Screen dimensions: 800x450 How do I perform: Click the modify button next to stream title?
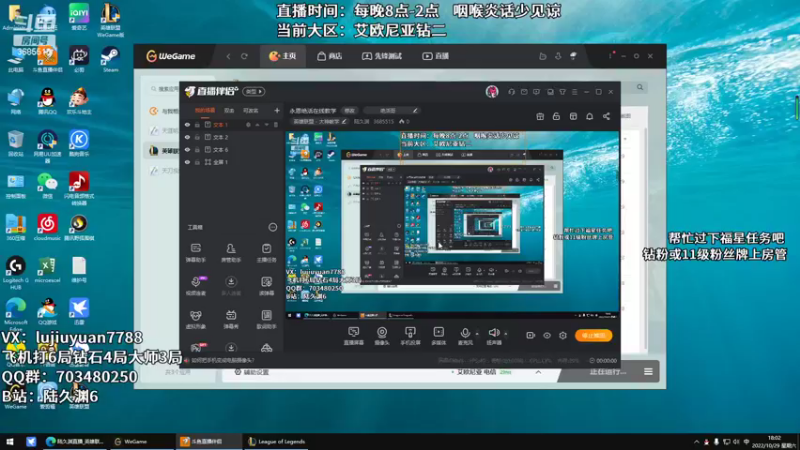(x=349, y=110)
